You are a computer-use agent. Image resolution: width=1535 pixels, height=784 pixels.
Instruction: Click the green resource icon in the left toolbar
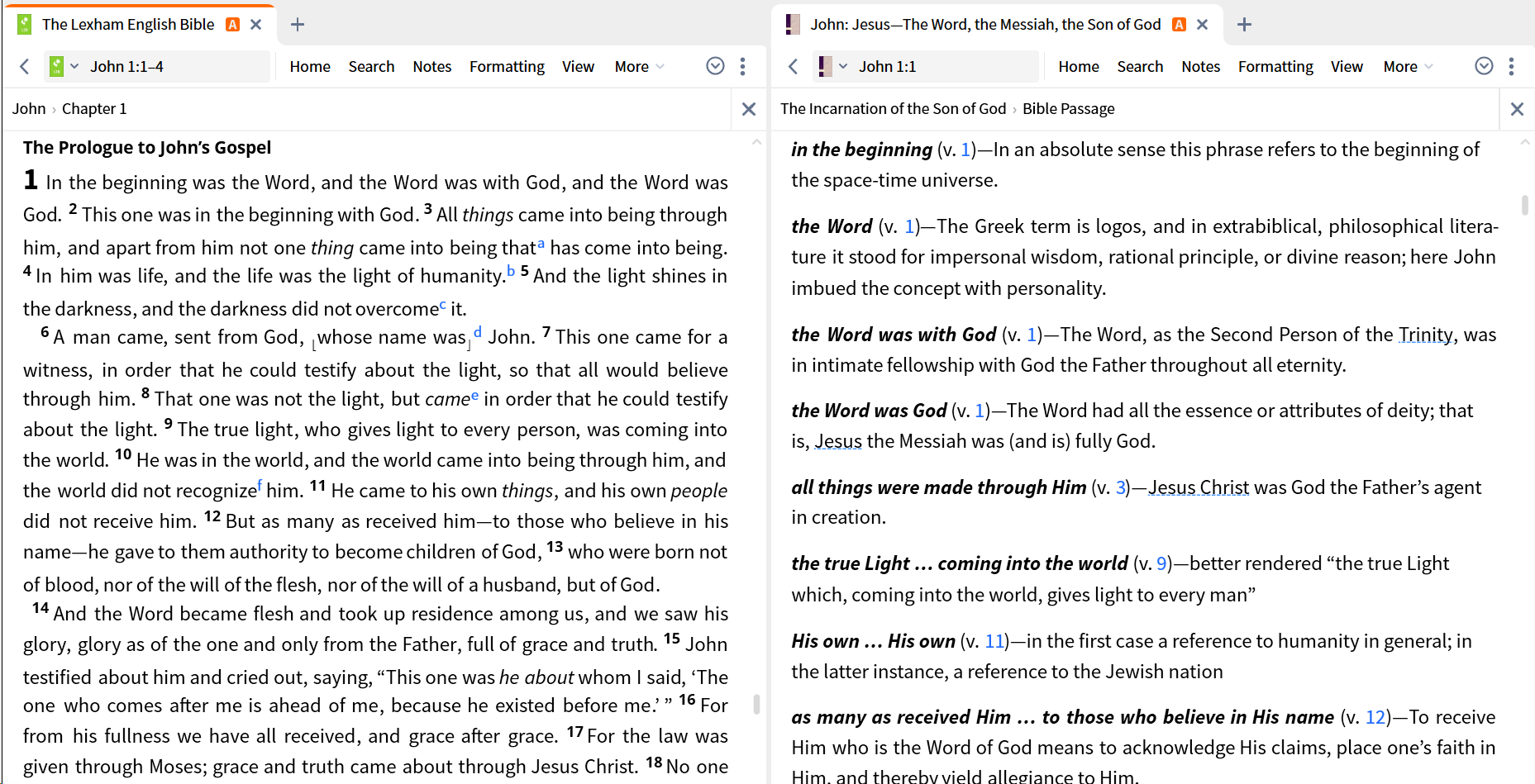click(56, 66)
